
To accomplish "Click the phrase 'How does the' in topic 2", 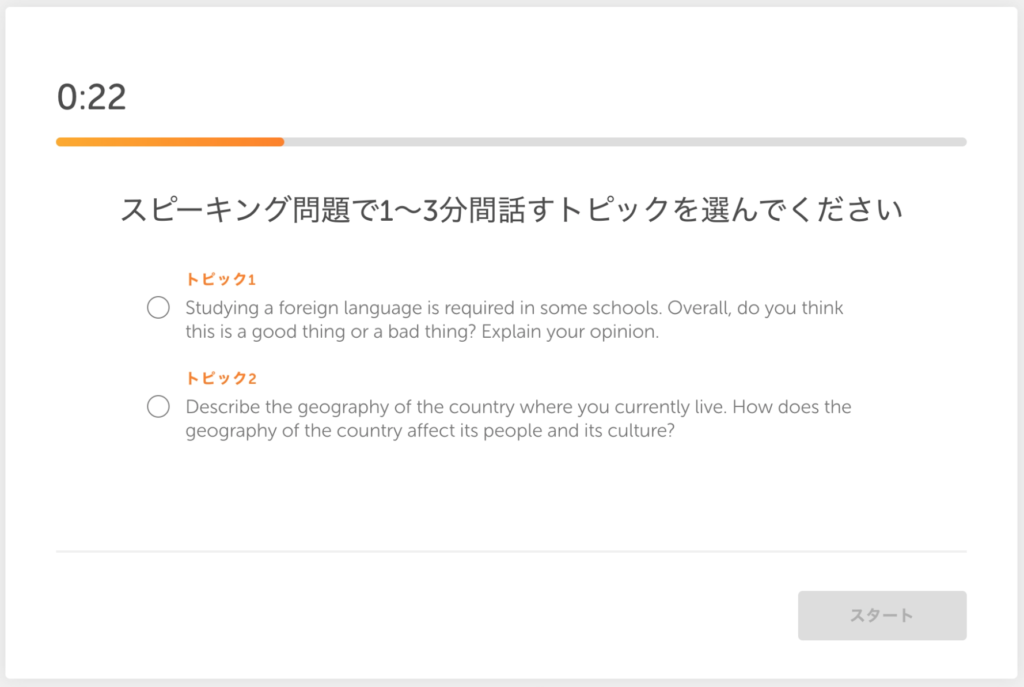I will [792, 407].
